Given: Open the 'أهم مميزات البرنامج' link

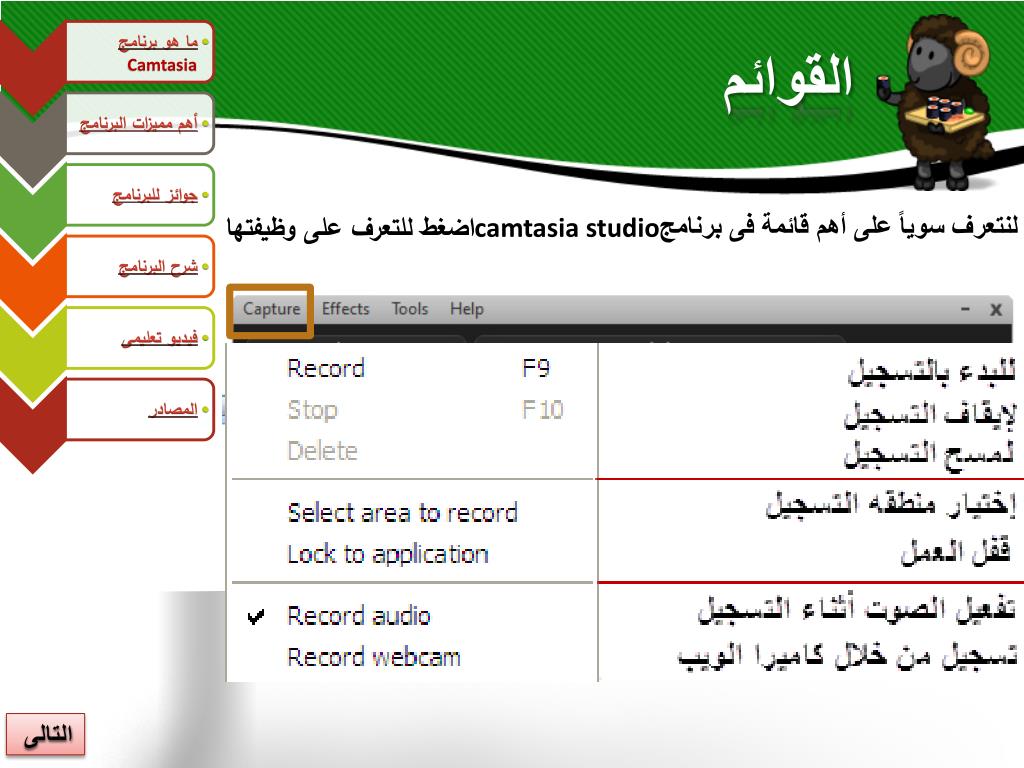Looking at the screenshot, I should pos(138,123).
